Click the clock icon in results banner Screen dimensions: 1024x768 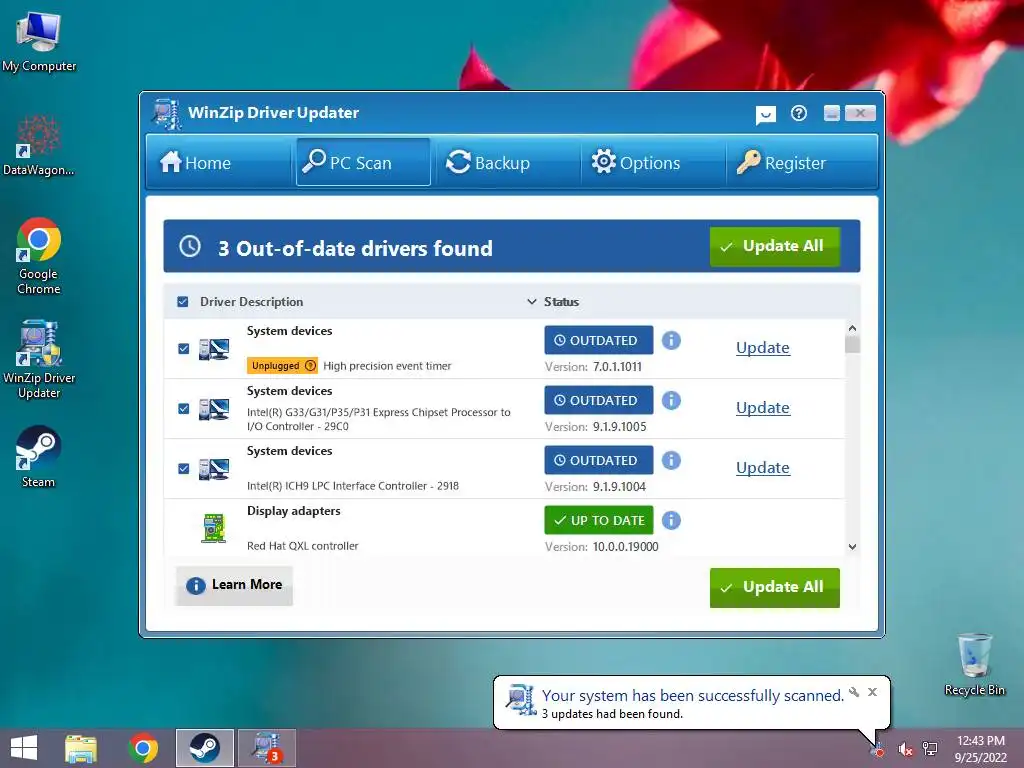point(190,246)
